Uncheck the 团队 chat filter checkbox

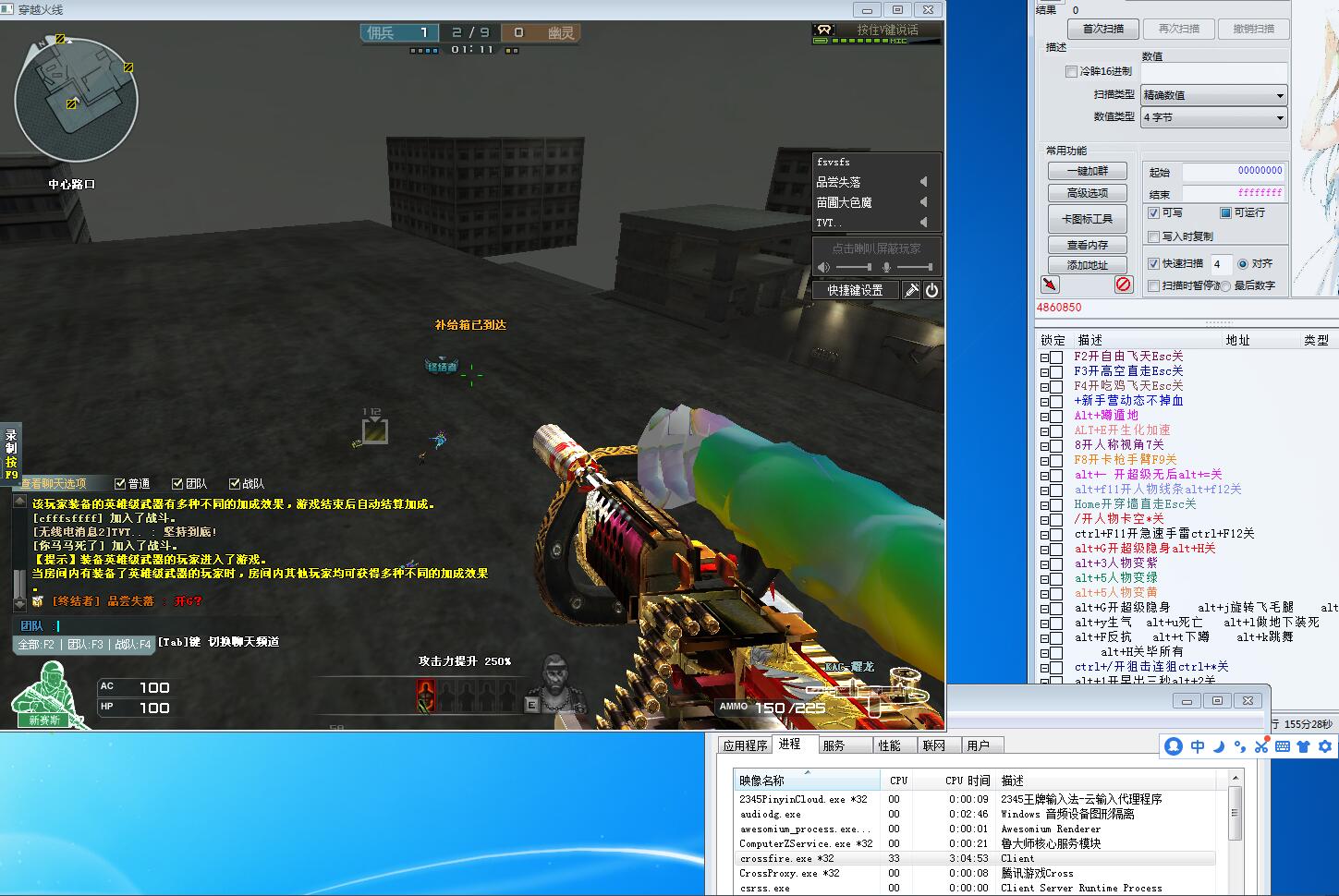coord(177,483)
